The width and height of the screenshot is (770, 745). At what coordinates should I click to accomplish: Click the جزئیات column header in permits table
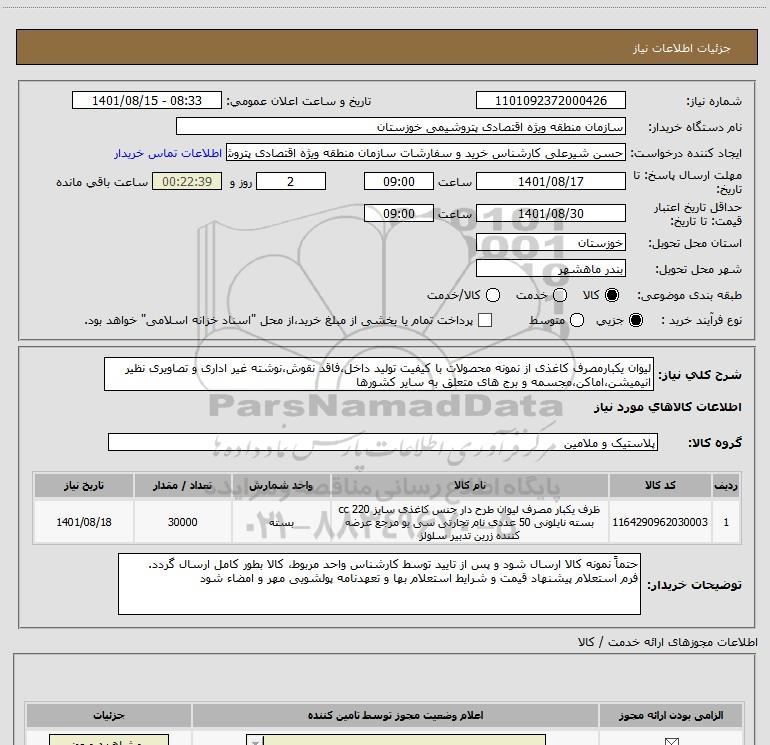point(109,715)
